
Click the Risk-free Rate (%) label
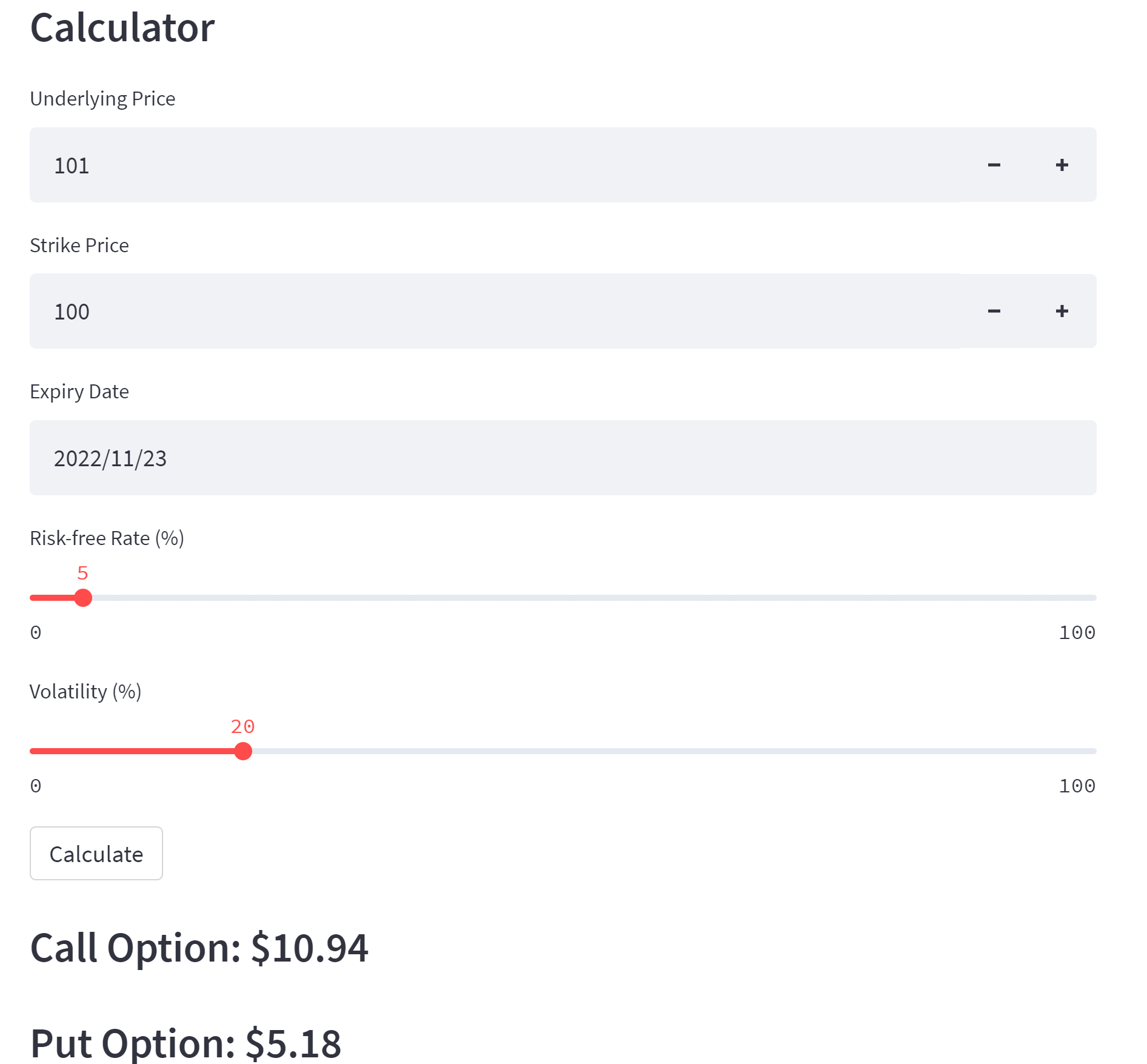tap(107, 537)
